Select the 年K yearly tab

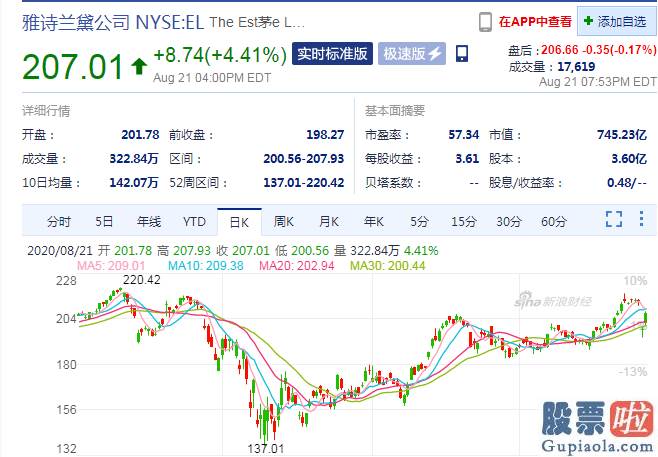(x=373, y=221)
